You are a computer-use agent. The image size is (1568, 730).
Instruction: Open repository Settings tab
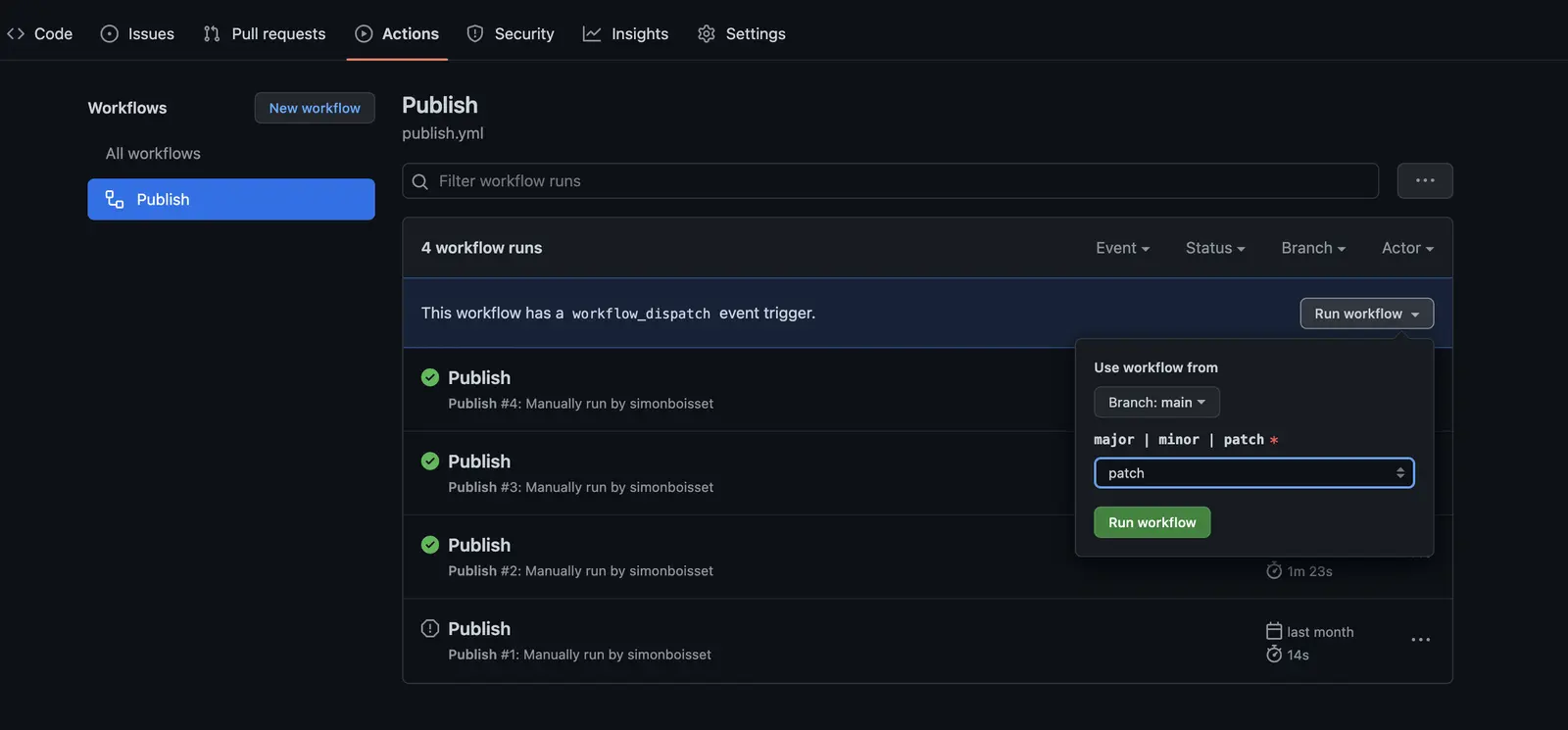[742, 33]
